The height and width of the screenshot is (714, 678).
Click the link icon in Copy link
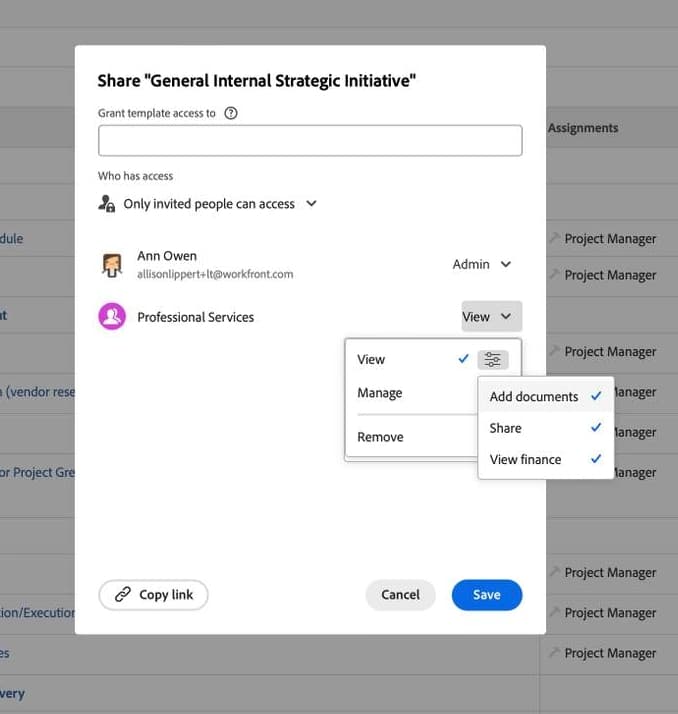tap(123, 595)
